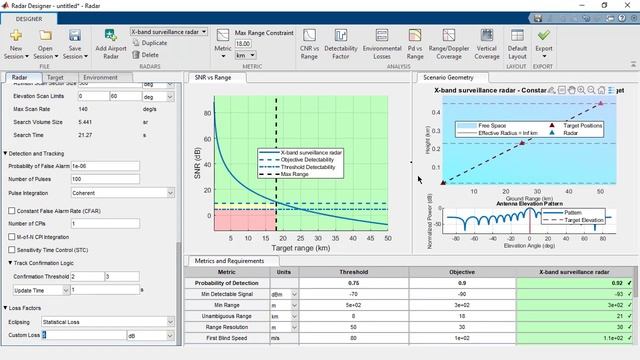This screenshot has width=640, height=360.
Task: Click the data tips icon in plot toolbar
Action: pyautogui.click(x=562, y=90)
